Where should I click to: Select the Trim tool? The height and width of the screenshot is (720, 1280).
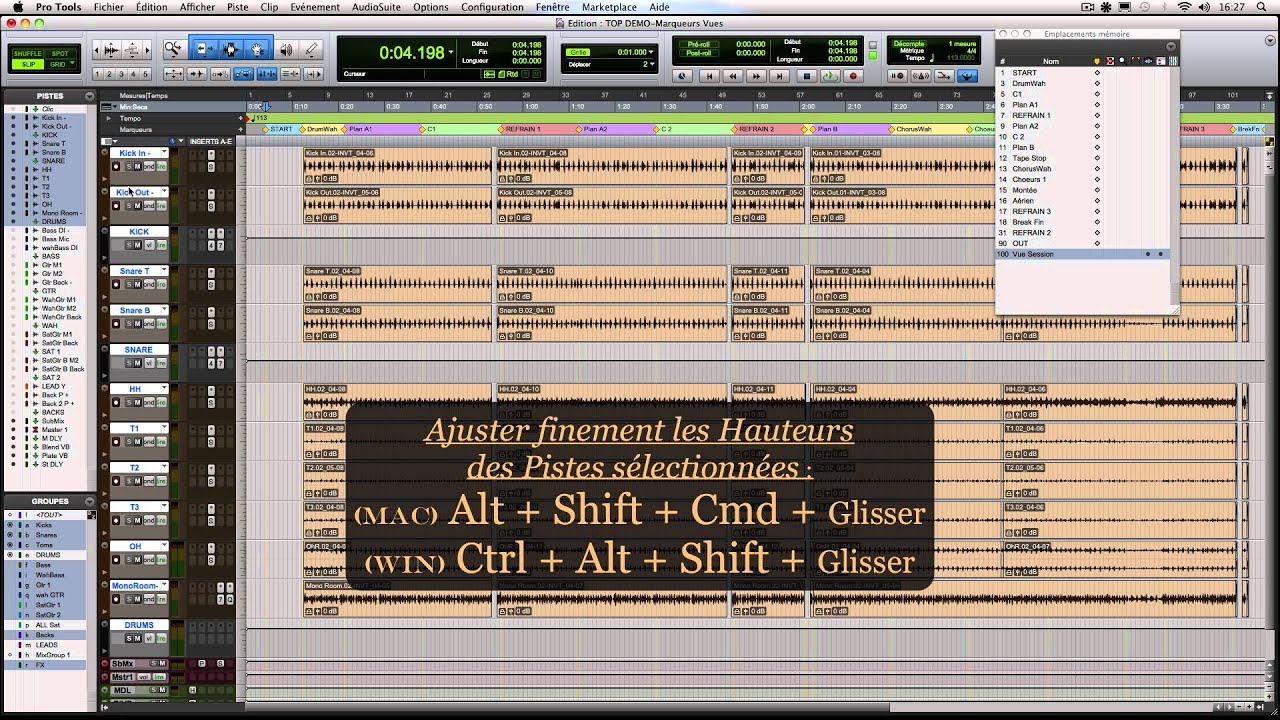tap(204, 49)
